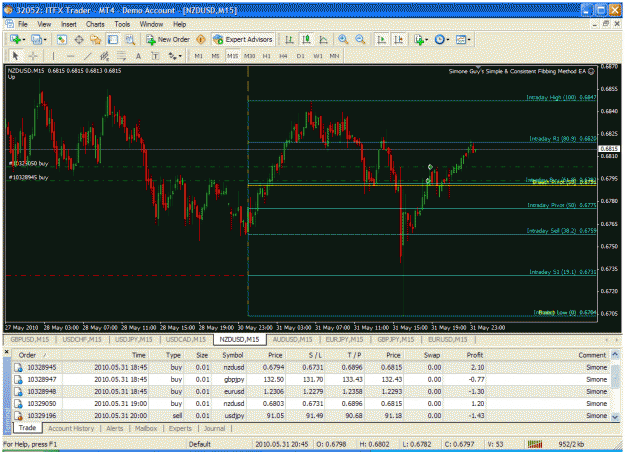Screen dimensions: 625x452
Task: Select the arrow cursor tool
Action: pos(16,56)
